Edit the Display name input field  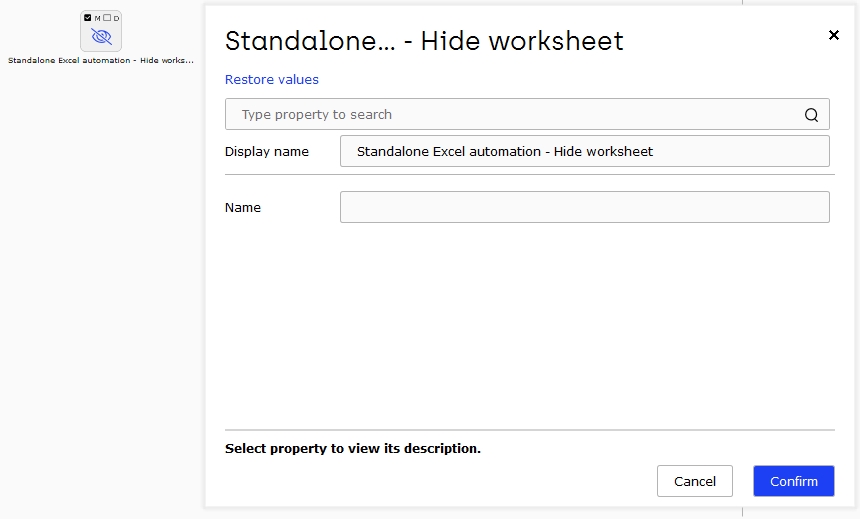(x=585, y=151)
